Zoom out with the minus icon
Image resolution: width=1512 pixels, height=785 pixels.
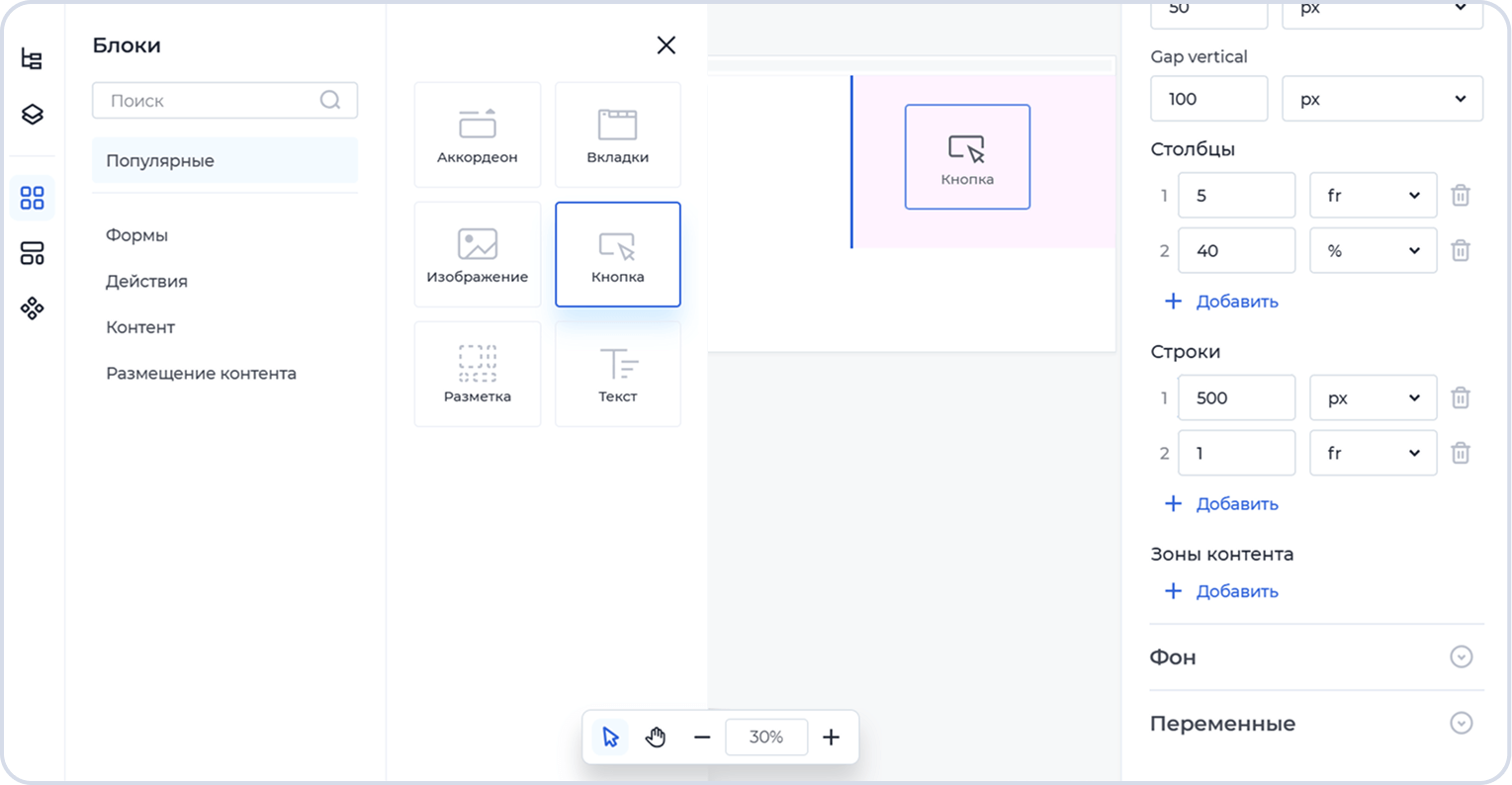click(x=702, y=737)
